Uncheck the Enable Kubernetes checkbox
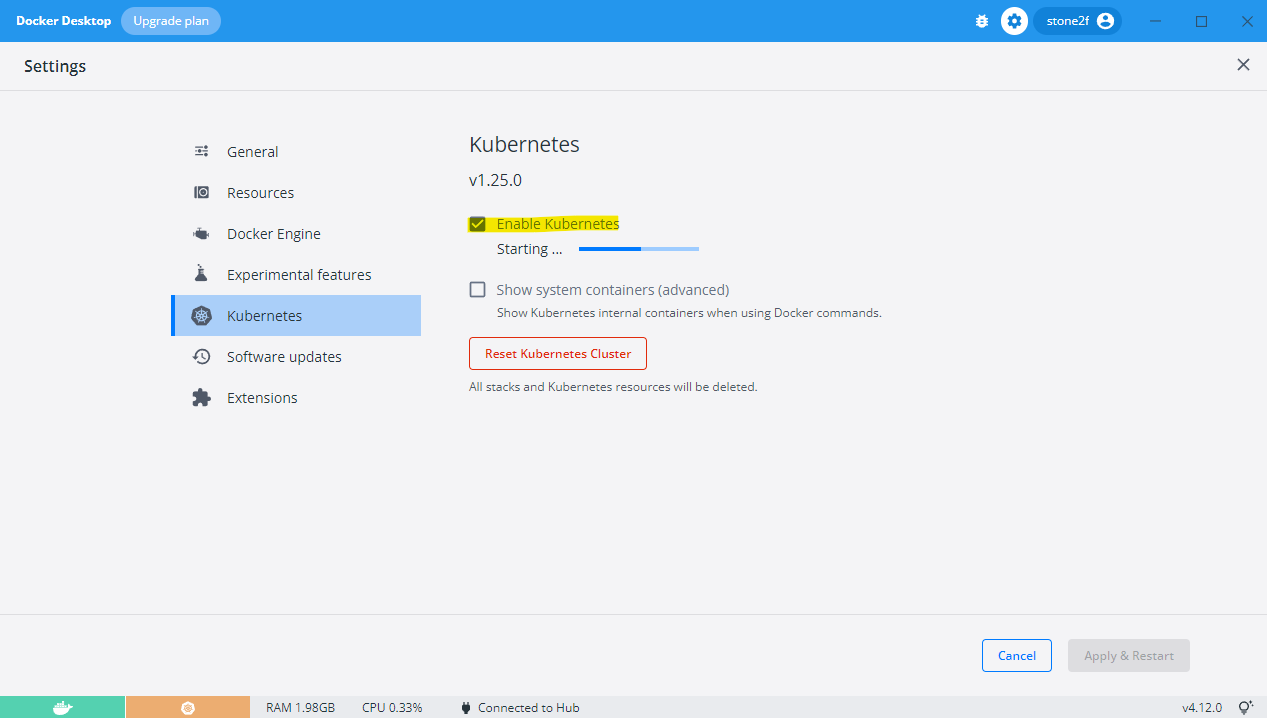 coord(477,224)
